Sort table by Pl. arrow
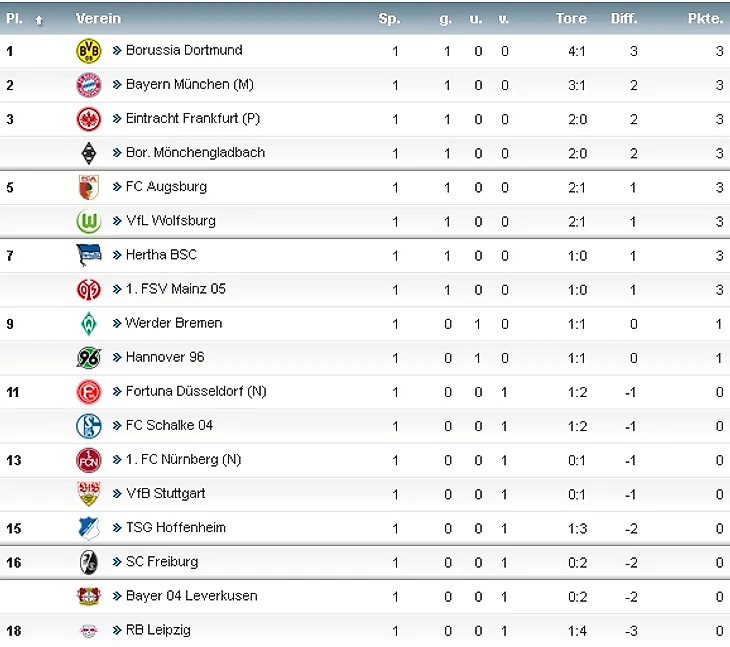This screenshot has width=730, height=647. pyautogui.click(x=39, y=20)
